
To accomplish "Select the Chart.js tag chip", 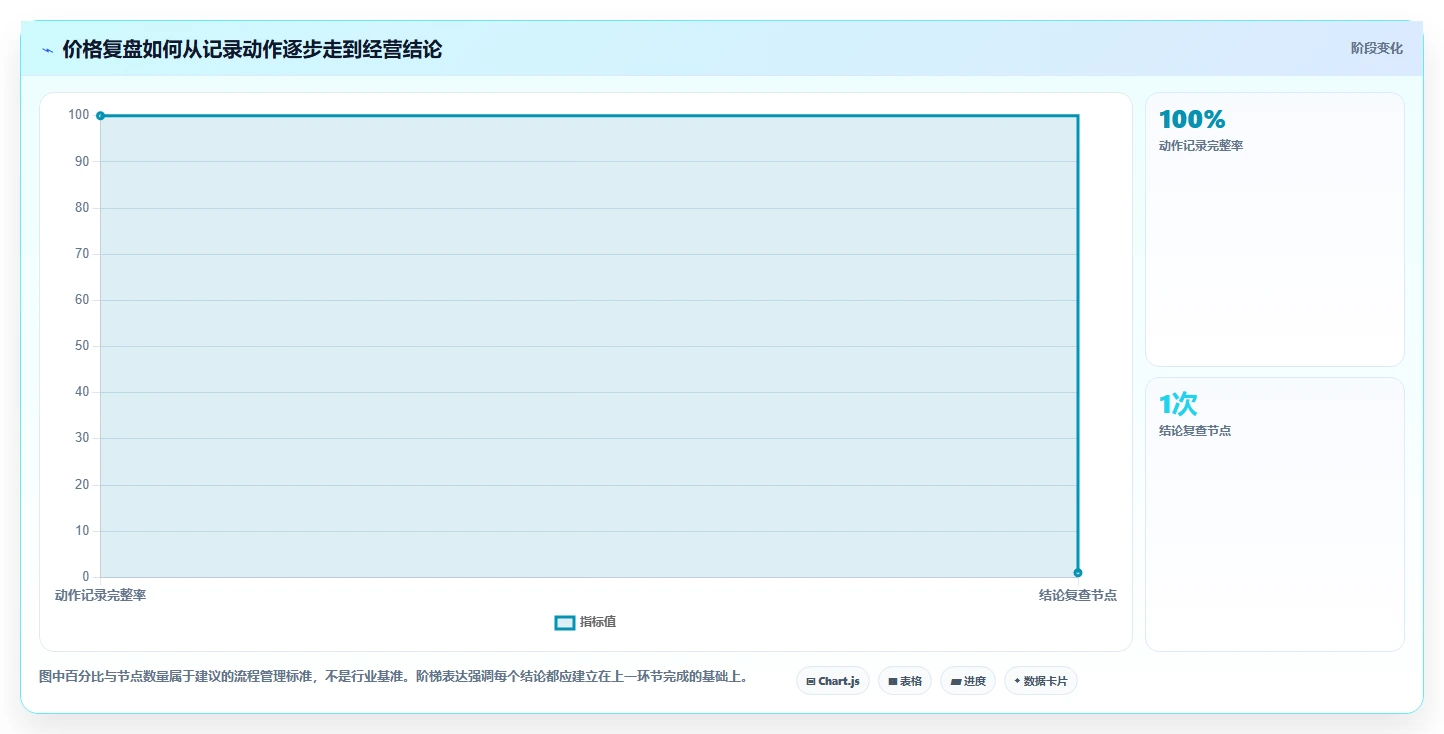I will click(x=833, y=681).
